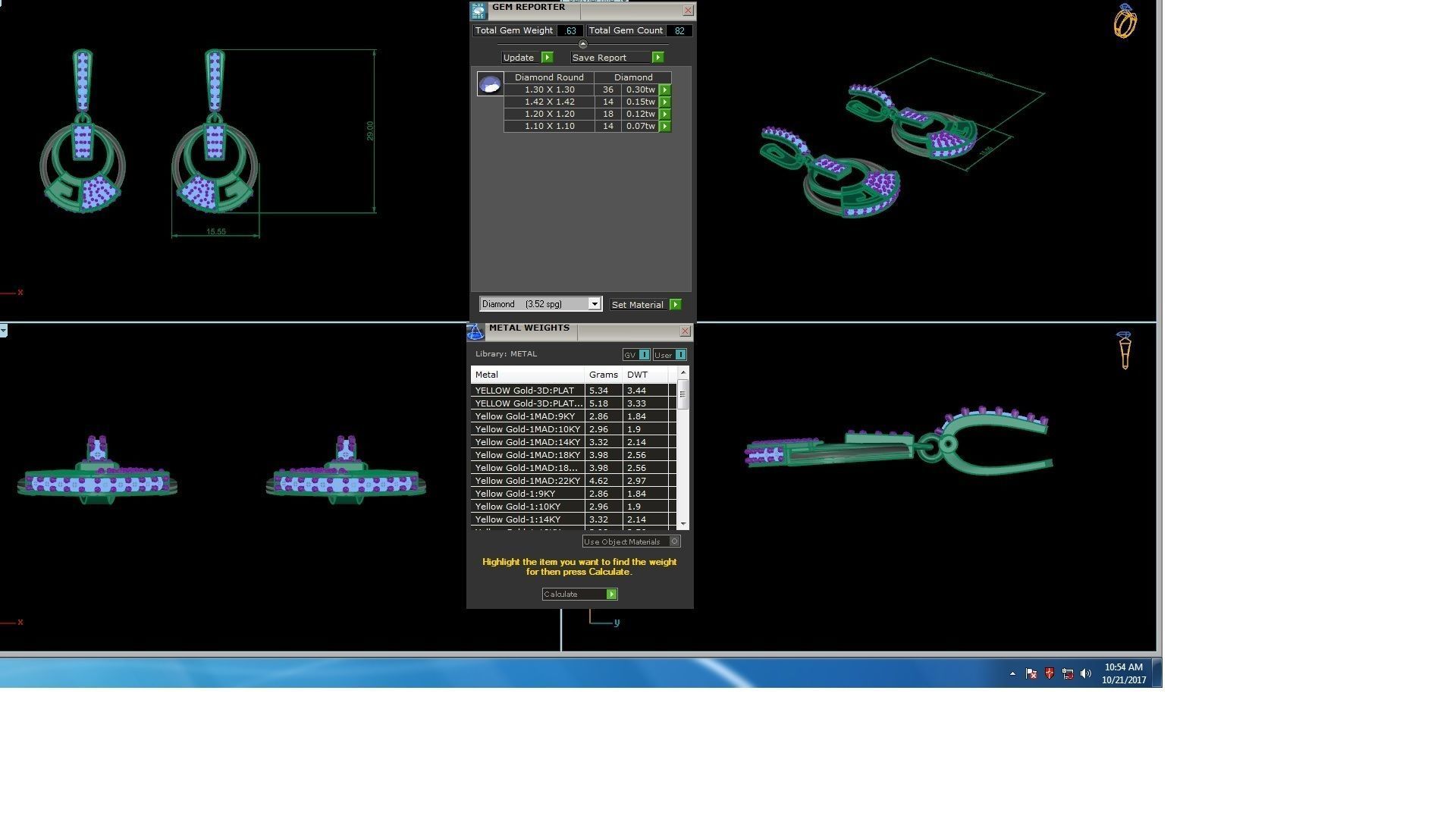1456x819 pixels.
Task: Click the Metal Weights panel icon
Action: (475, 332)
